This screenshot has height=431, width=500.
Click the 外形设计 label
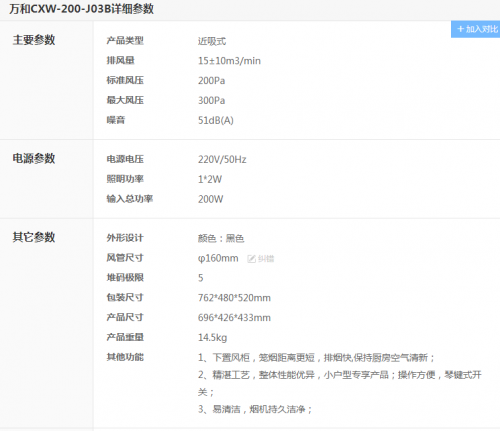point(125,238)
